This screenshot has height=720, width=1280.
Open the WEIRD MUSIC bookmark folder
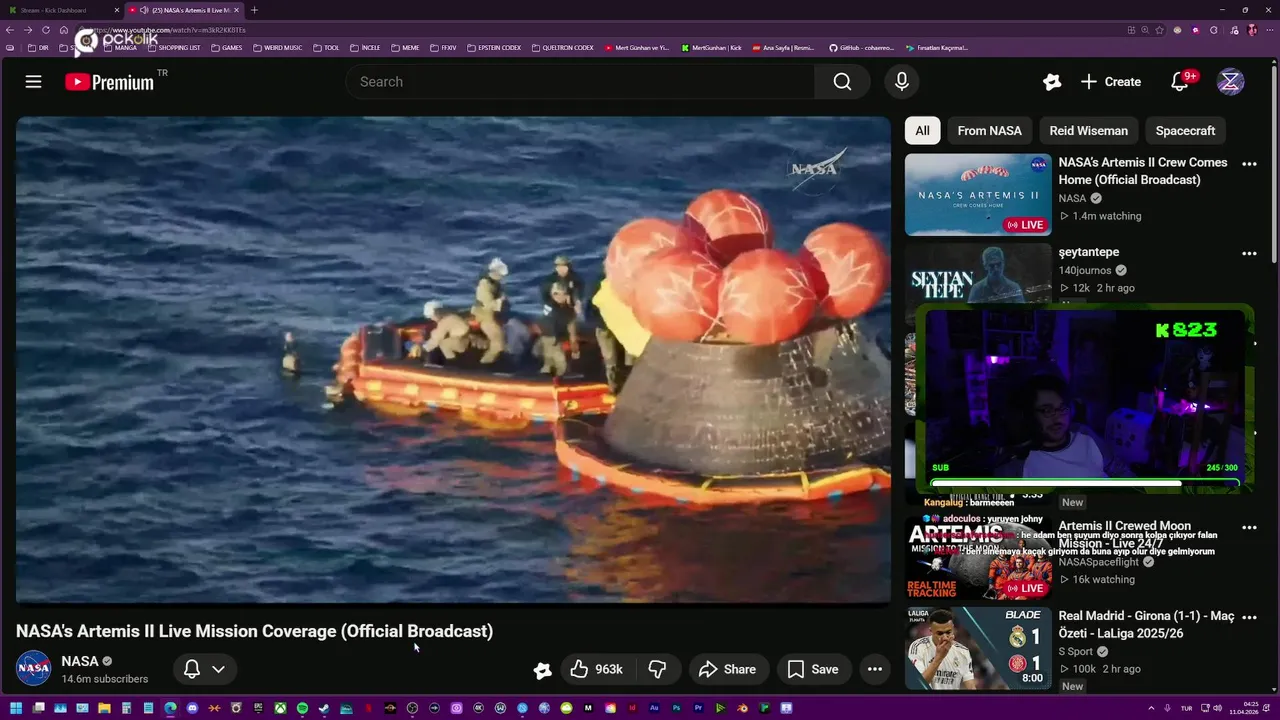tap(277, 47)
